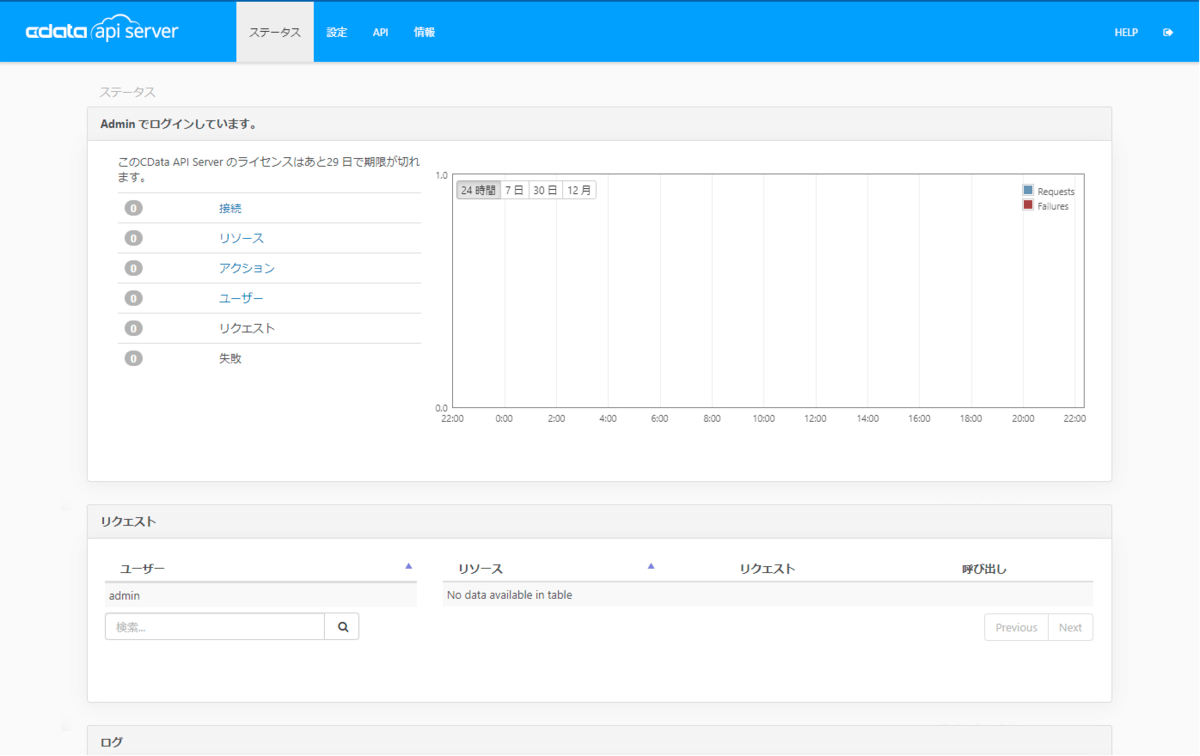Open the ステータス tab

275,32
